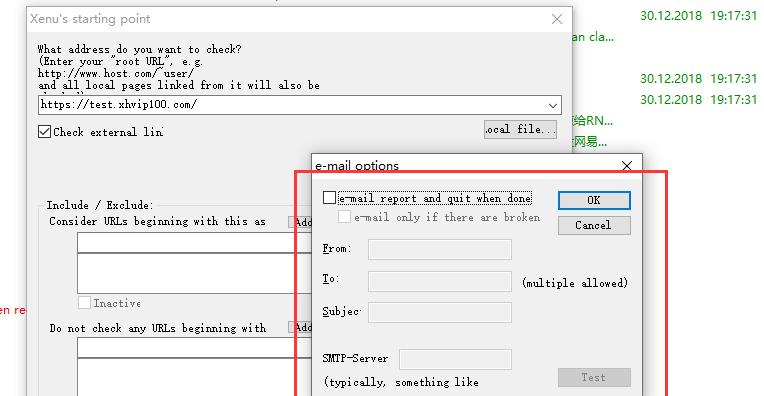The width and height of the screenshot is (764, 396).
Task: Focus the To field
Action: point(439,282)
